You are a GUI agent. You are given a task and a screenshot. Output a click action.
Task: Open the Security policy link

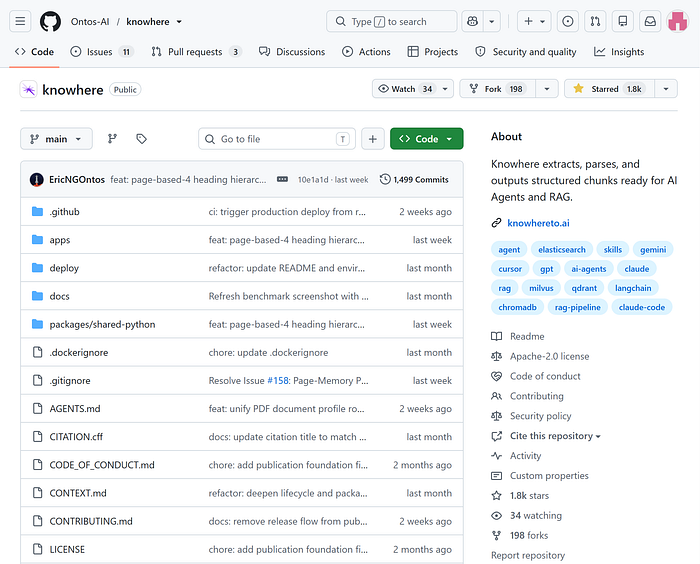[541, 416]
